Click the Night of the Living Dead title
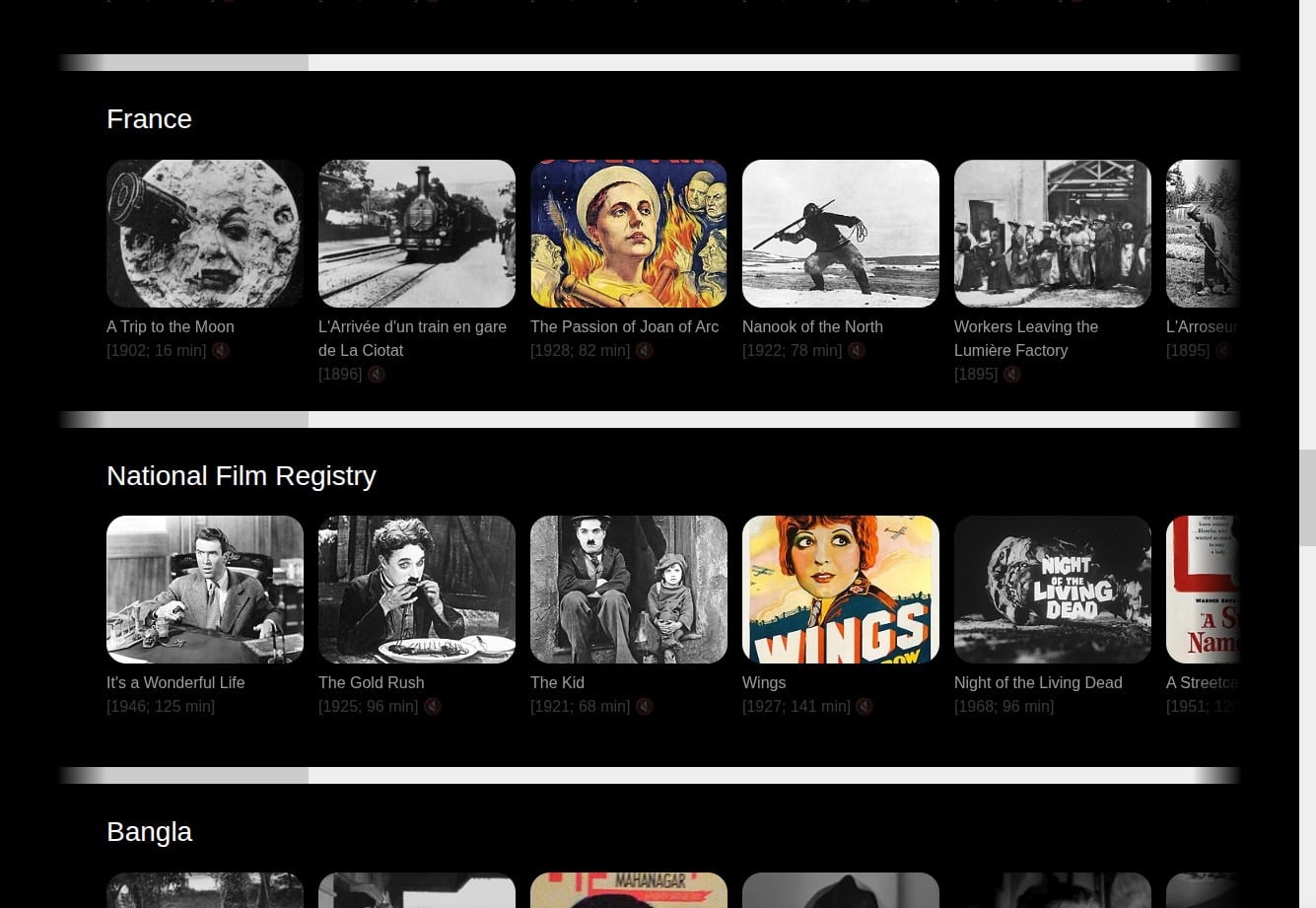The image size is (1316, 908). (x=1037, y=682)
